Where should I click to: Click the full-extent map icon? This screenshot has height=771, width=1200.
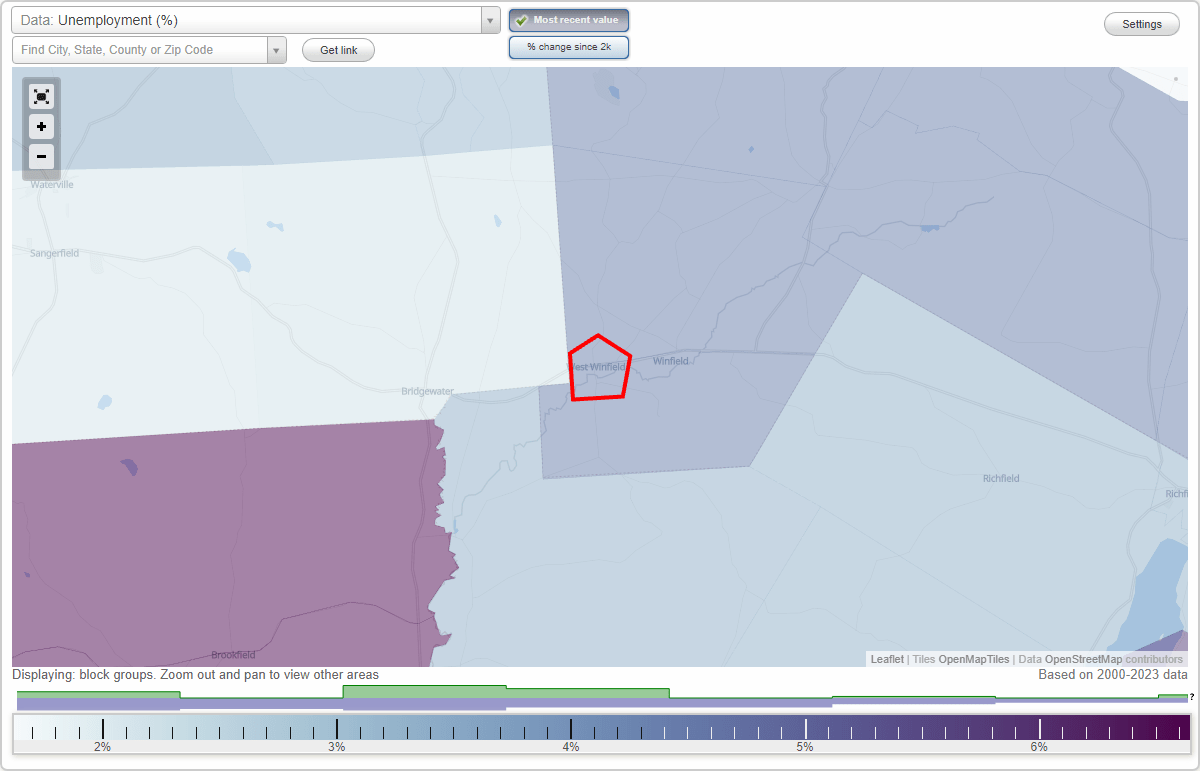(41, 96)
